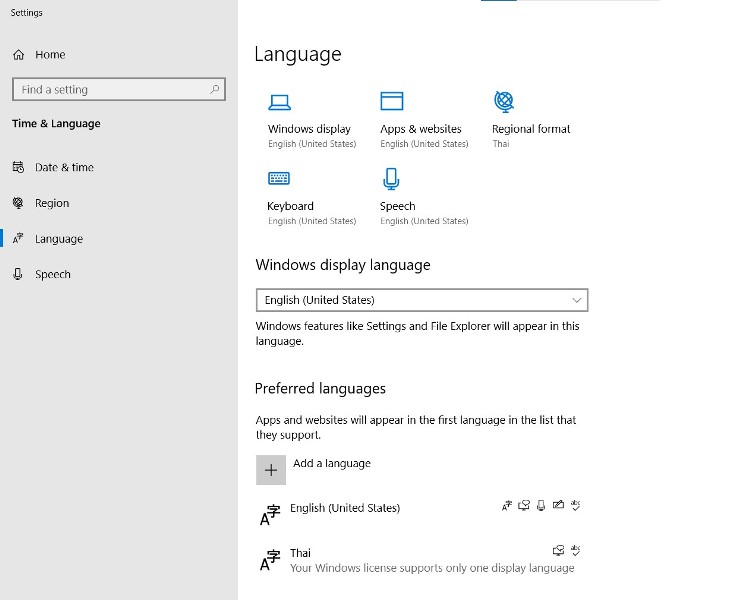
Task: Select Language in the left sidebar
Action: pyautogui.click(x=59, y=239)
